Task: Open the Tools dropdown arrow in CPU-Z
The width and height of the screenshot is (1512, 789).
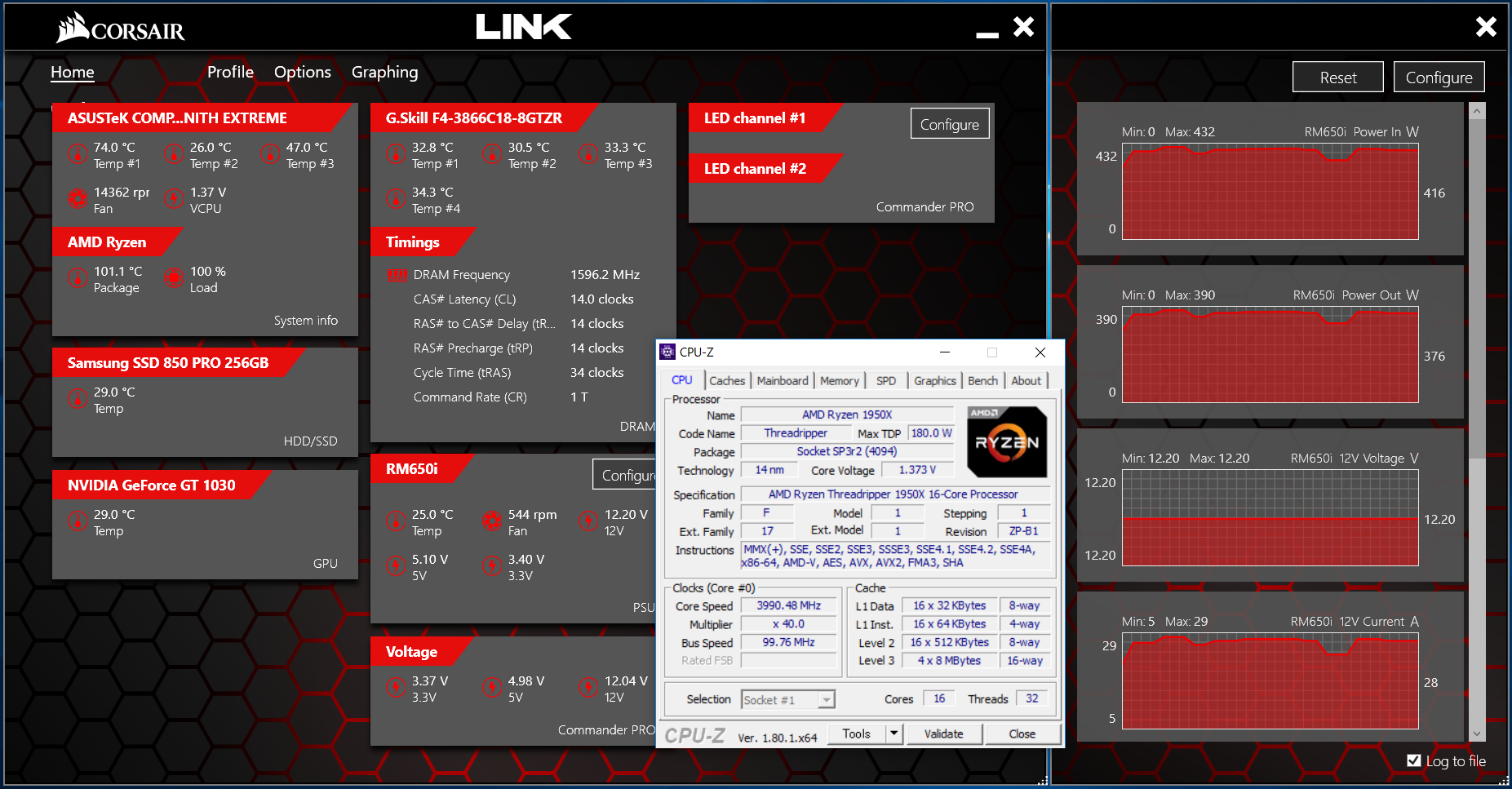Action: pos(893,734)
